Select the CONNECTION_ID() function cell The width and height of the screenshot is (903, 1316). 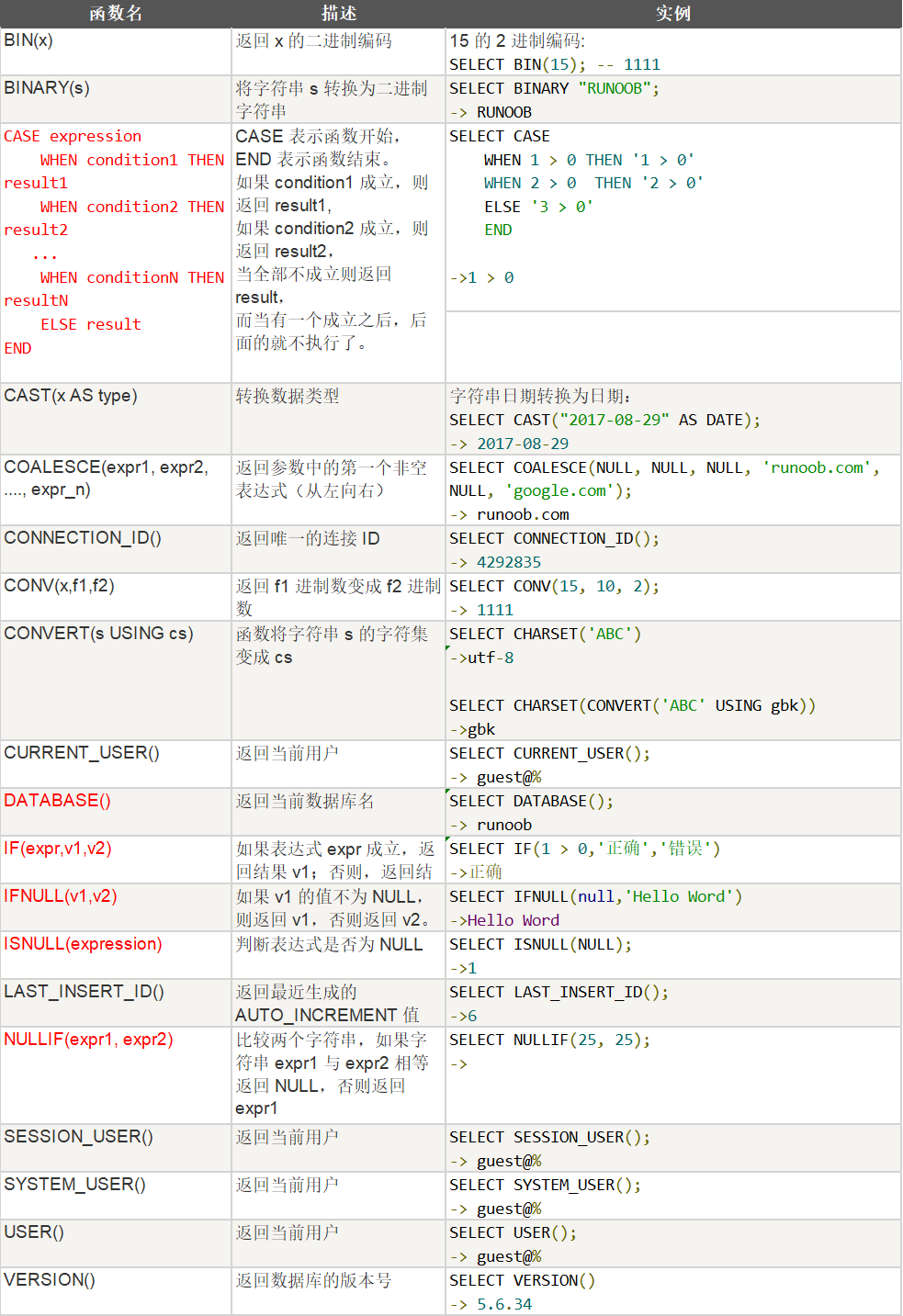coord(83,538)
